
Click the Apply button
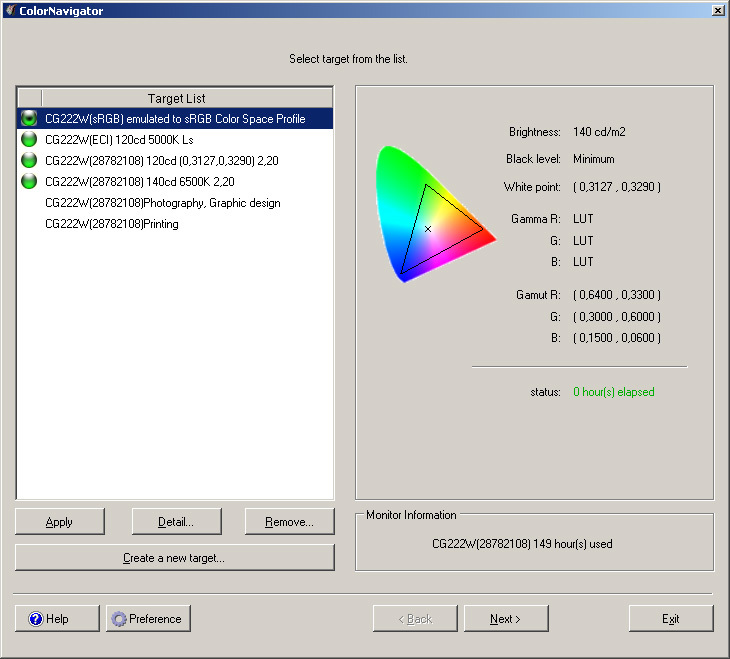tap(60, 522)
